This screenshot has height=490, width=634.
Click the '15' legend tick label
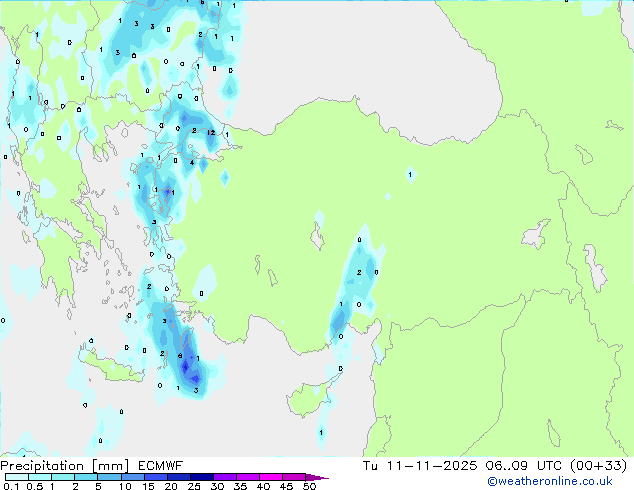[x=148, y=486]
